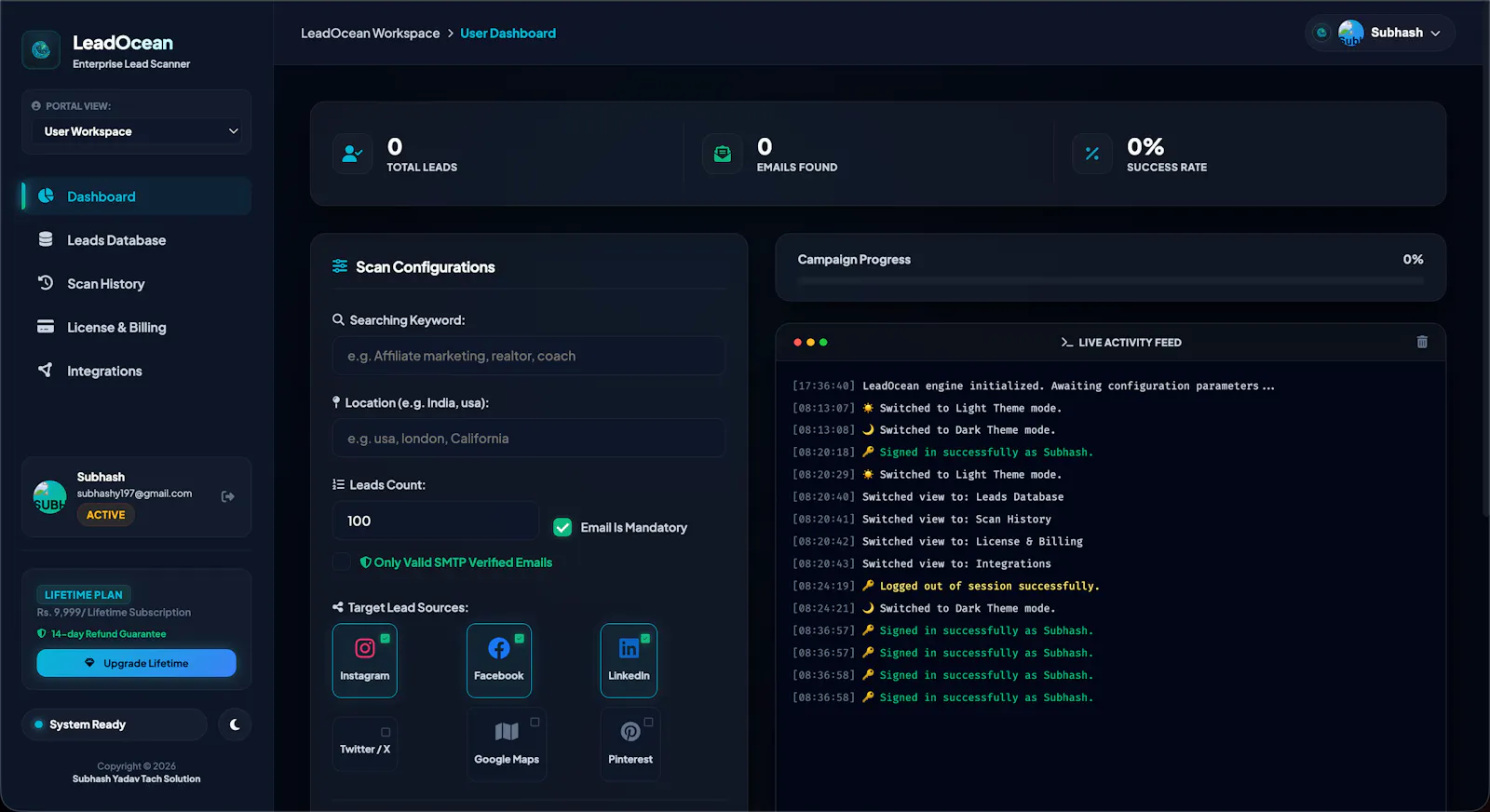Click the User Dashboard breadcrumb

(508, 34)
